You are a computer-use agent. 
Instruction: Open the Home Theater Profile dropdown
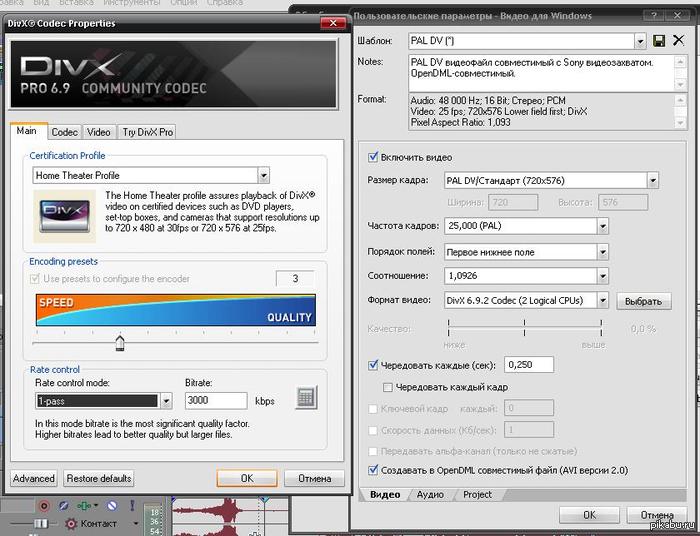tap(263, 175)
